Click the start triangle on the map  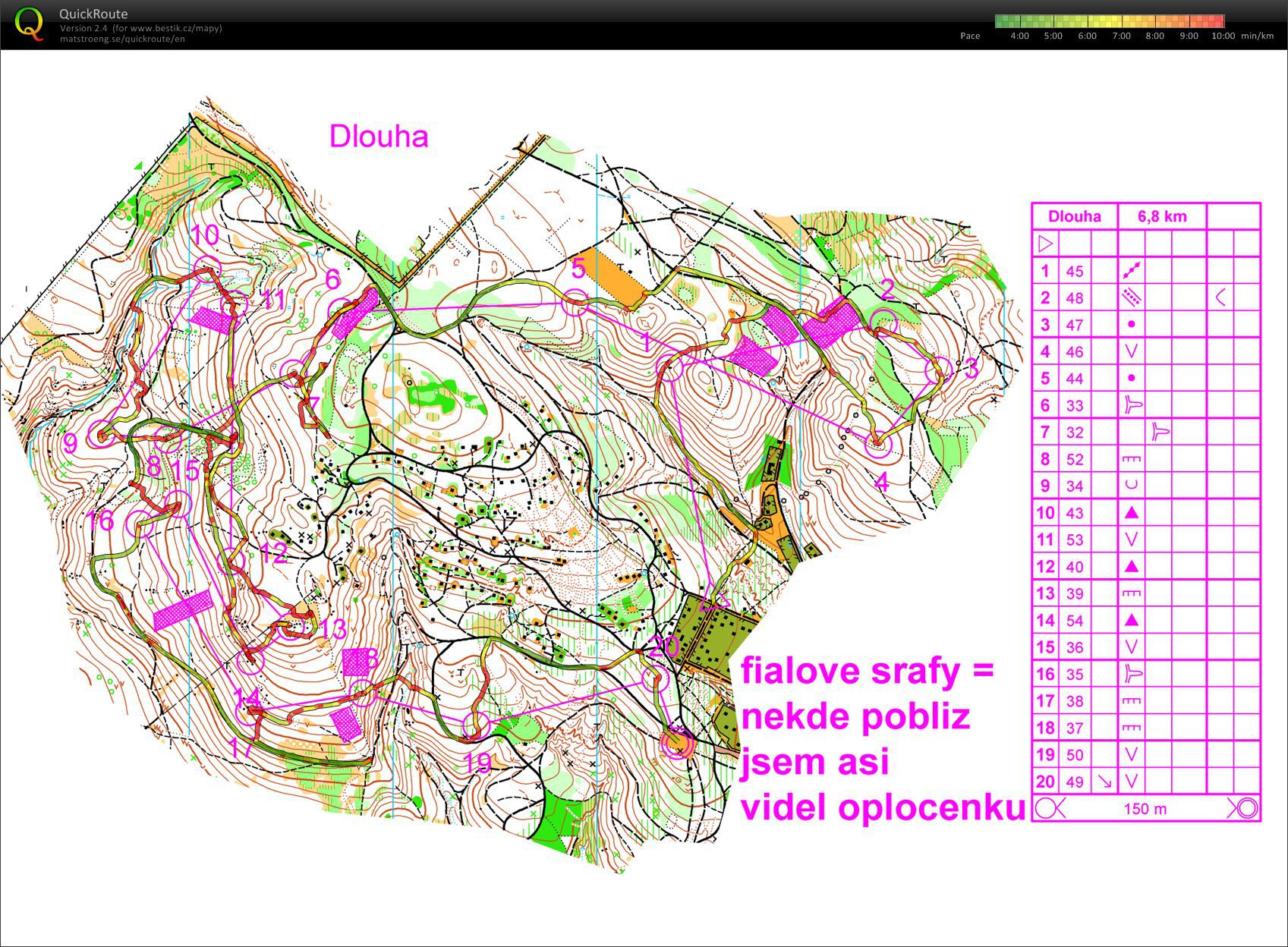[715, 599]
